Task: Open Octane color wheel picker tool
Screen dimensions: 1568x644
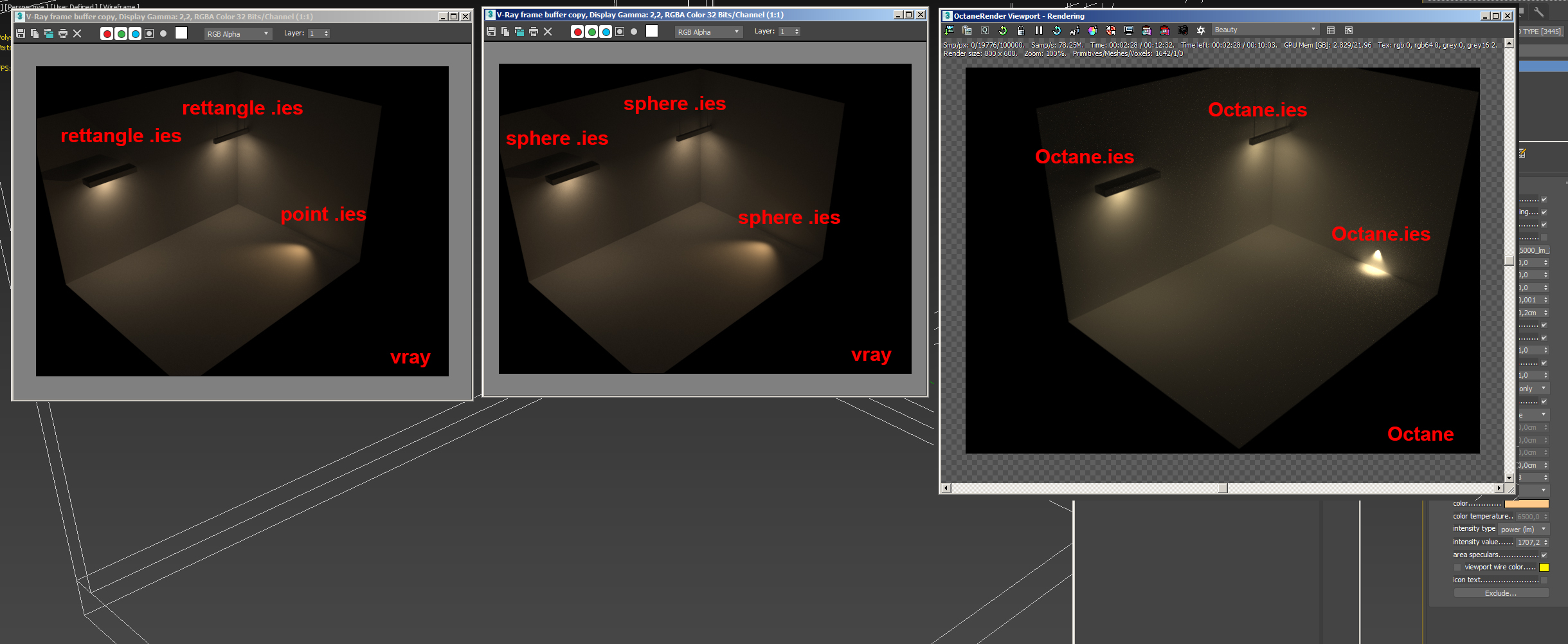Action: click(x=1093, y=30)
